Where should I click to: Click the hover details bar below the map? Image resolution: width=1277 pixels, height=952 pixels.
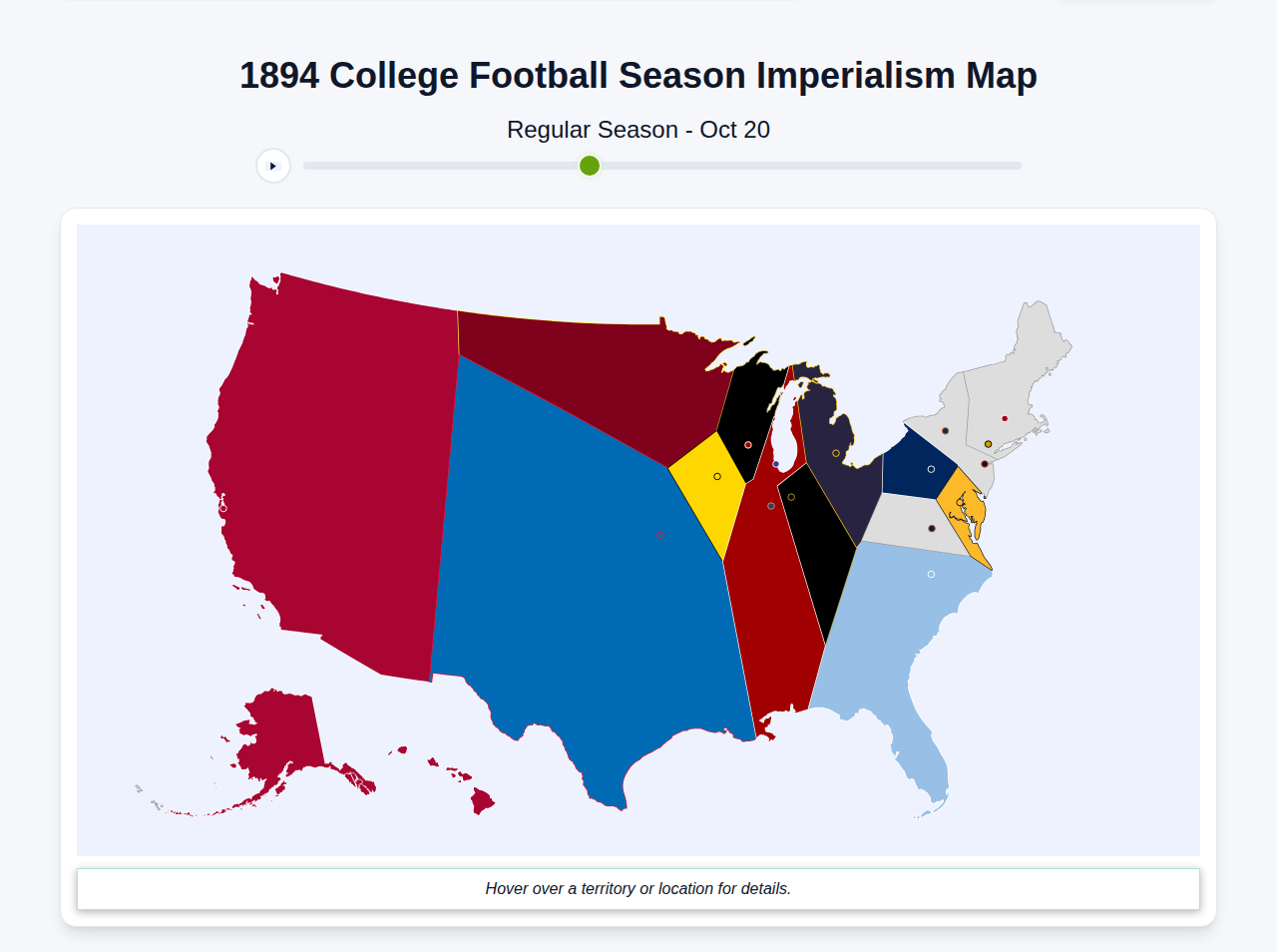(x=638, y=888)
